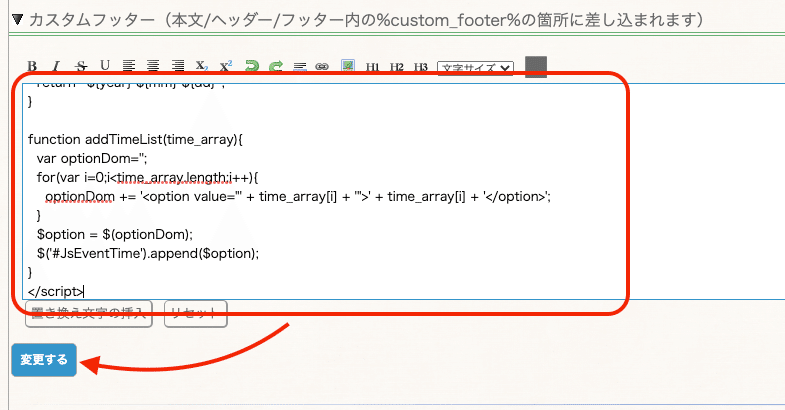785x410 pixels.
Task: Apply H1 heading style
Action: tap(372, 67)
